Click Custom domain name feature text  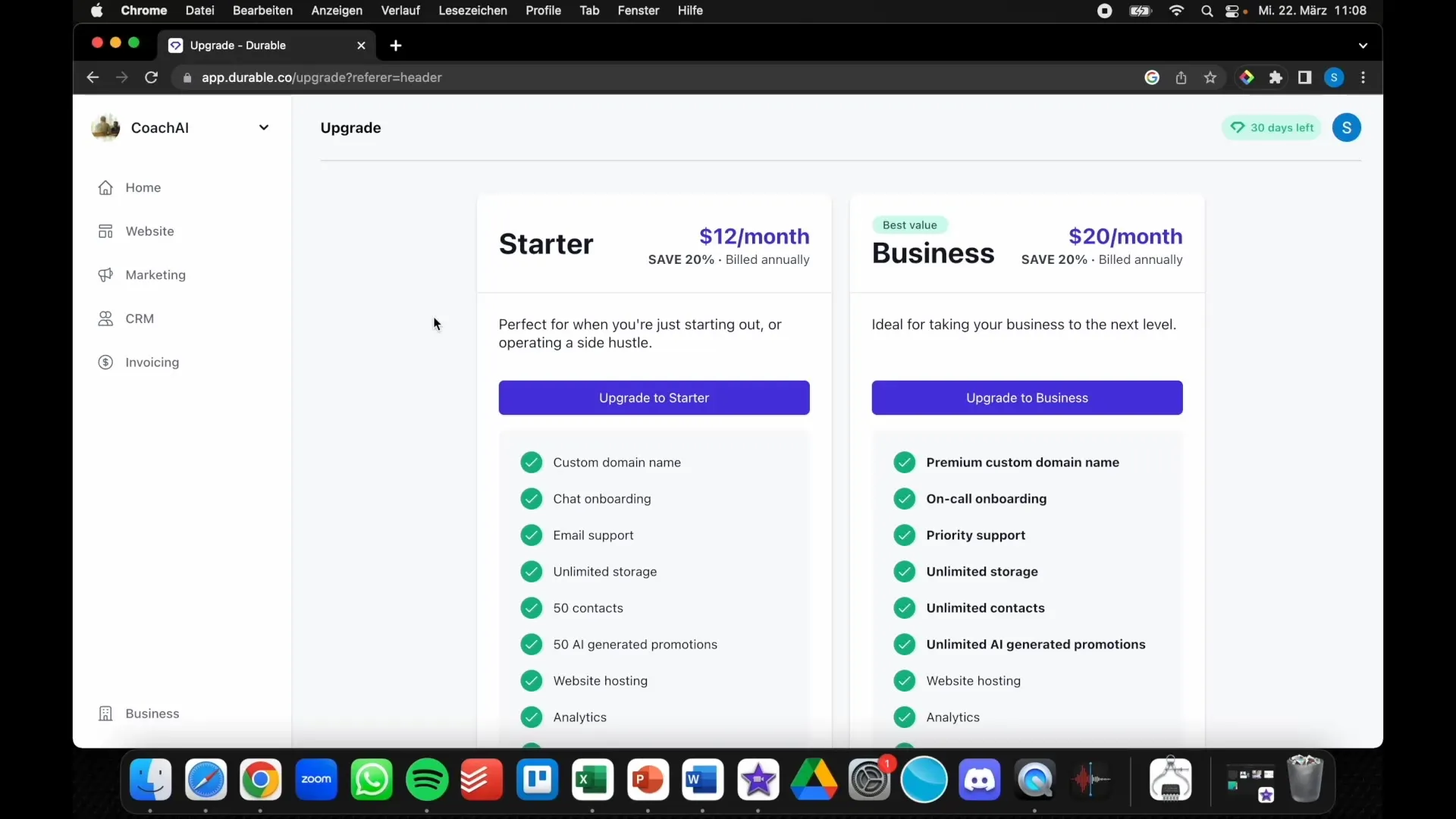click(617, 463)
